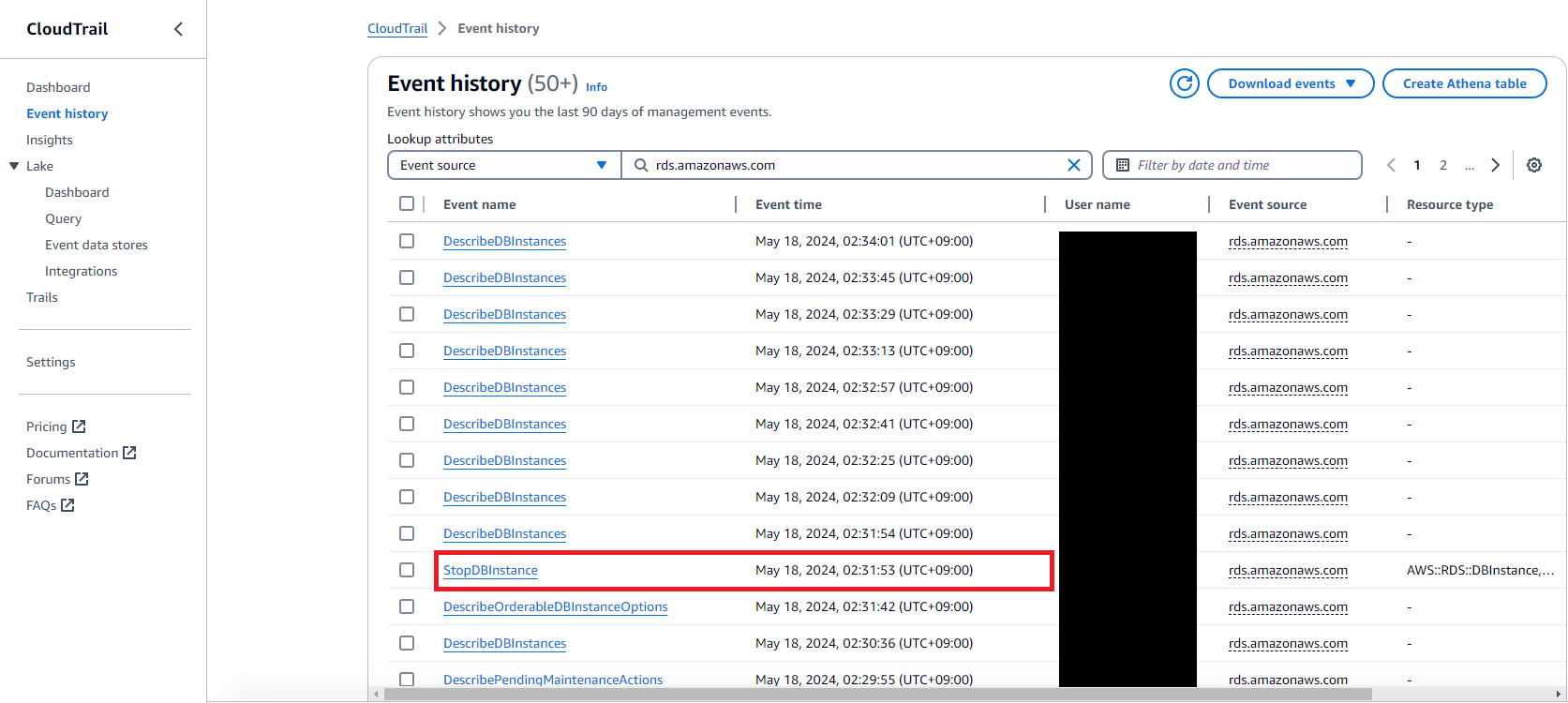This screenshot has height=703, width=1568.
Task: Click the Event time column header
Action: coord(788,204)
